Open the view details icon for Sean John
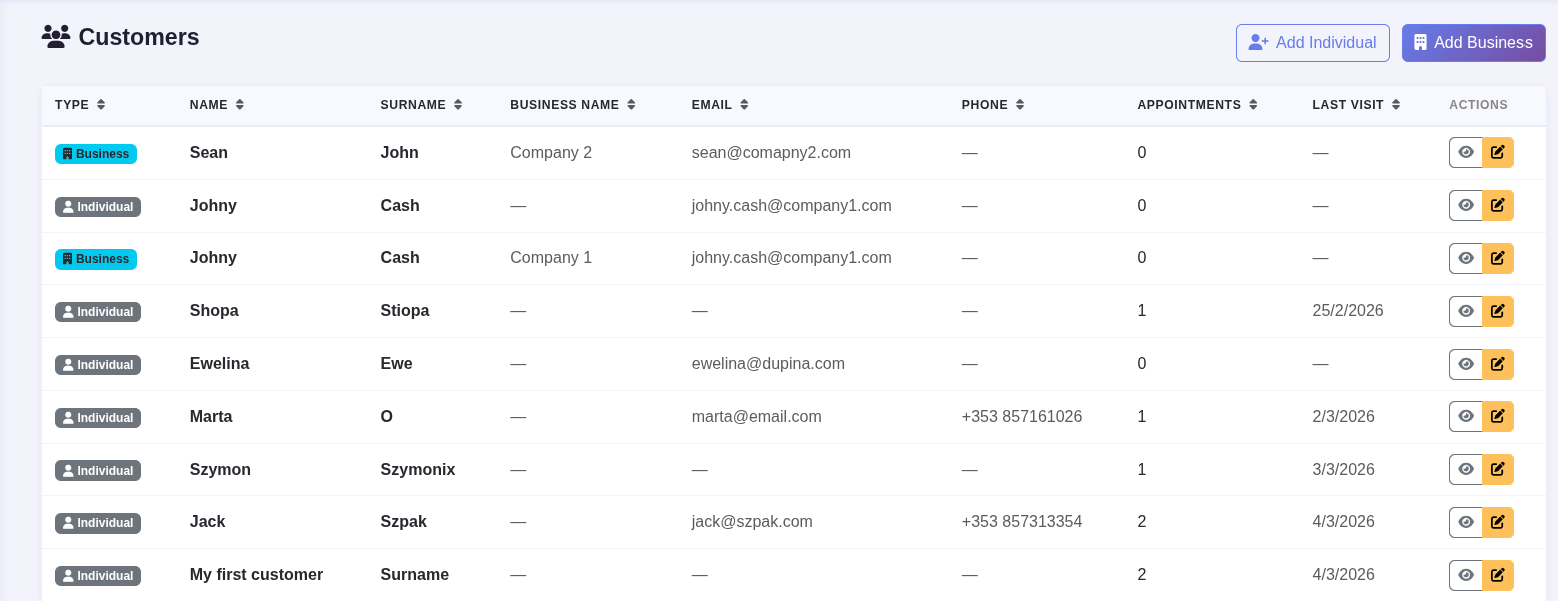Image resolution: width=1558 pixels, height=601 pixels. [x=1466, y=152]
